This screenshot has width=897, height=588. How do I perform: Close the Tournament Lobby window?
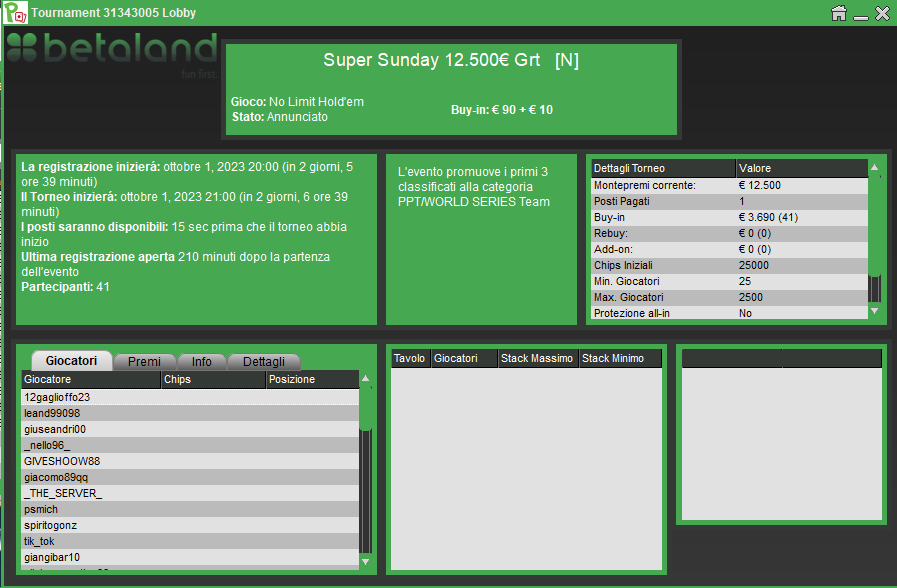point(882,13)
